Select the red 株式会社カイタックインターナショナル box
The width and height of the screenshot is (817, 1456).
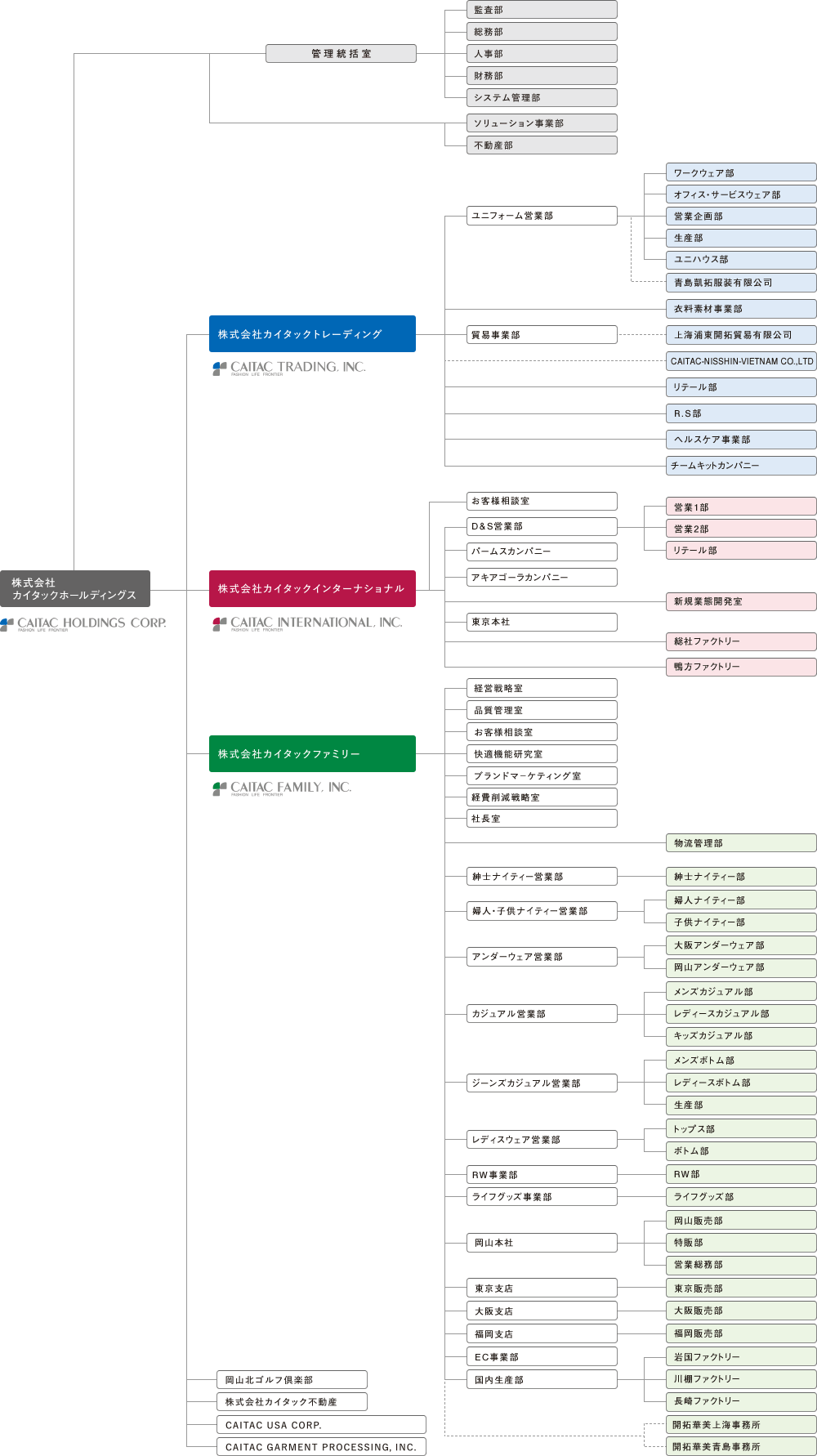(312, 588)
